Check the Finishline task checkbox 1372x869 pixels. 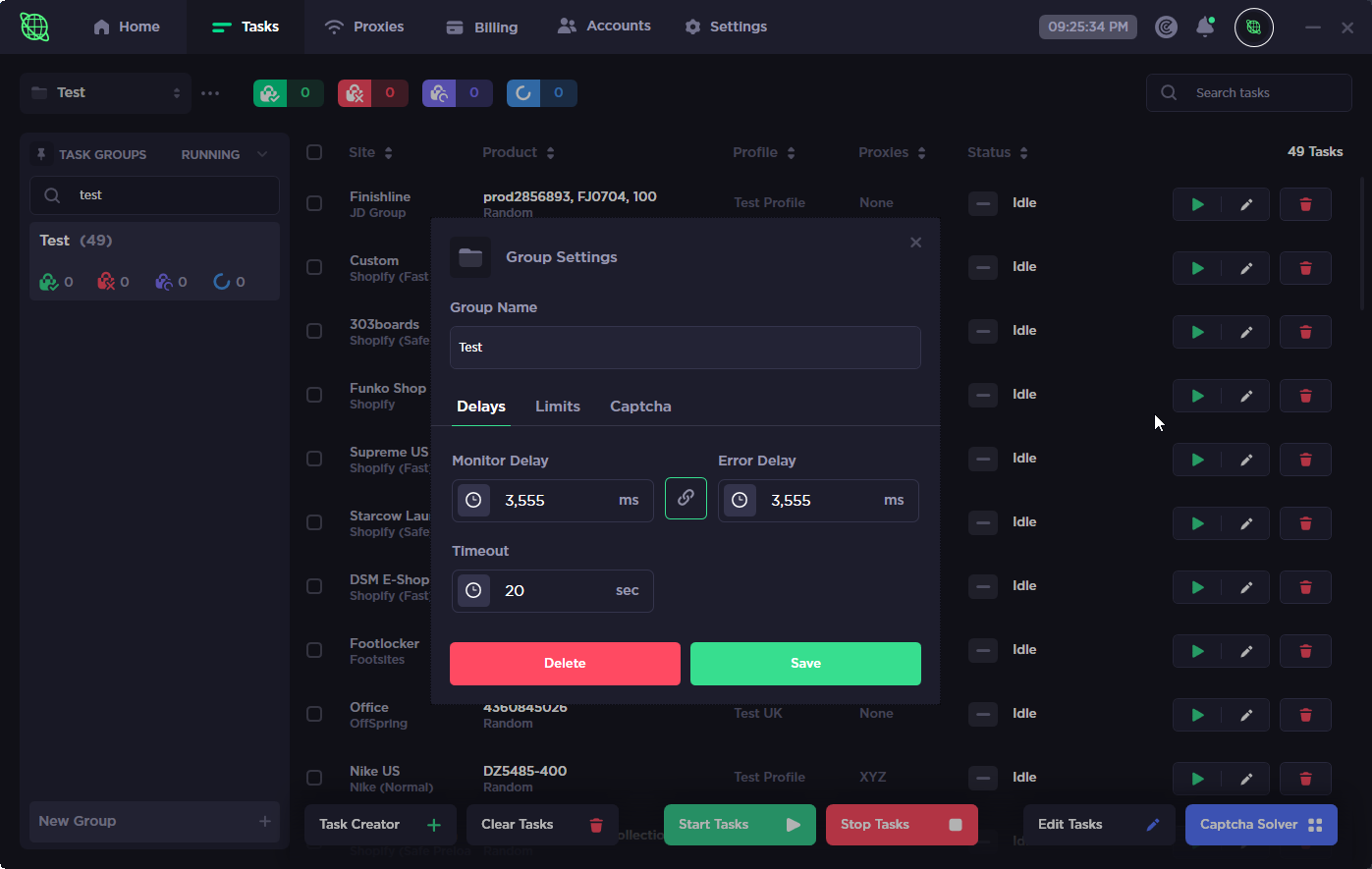pos(314,203)
